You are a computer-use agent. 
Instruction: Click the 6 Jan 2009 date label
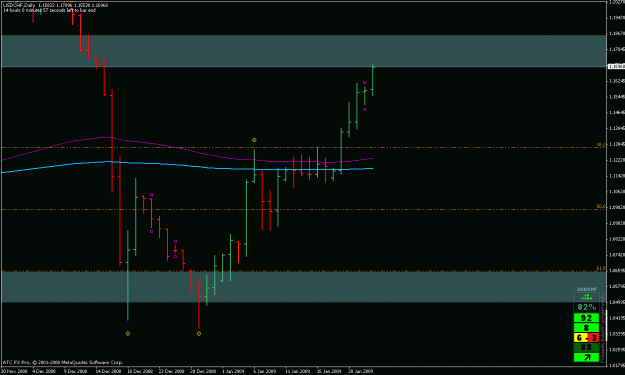pos(265,371)
